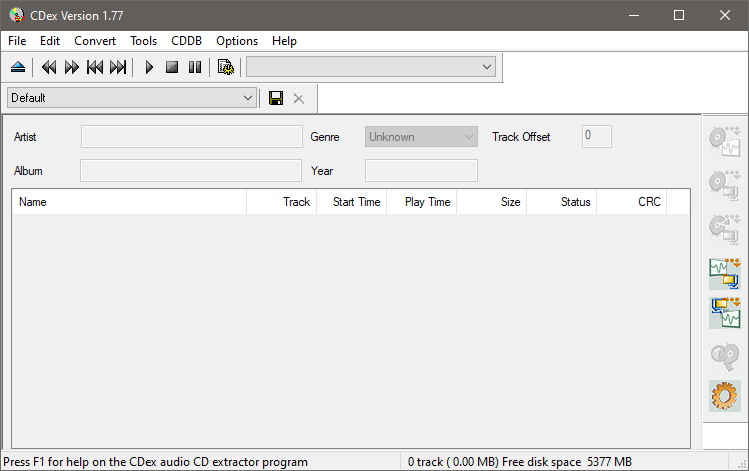Click the fast forward button

pos(72,67)
